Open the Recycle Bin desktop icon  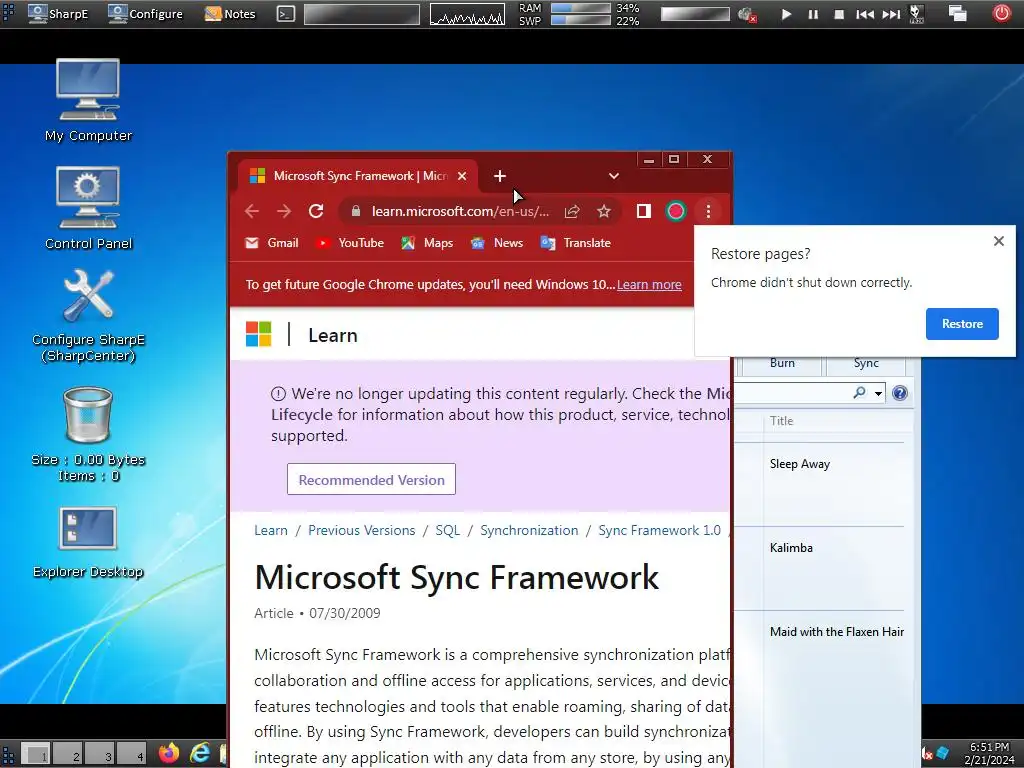[88, 434]
